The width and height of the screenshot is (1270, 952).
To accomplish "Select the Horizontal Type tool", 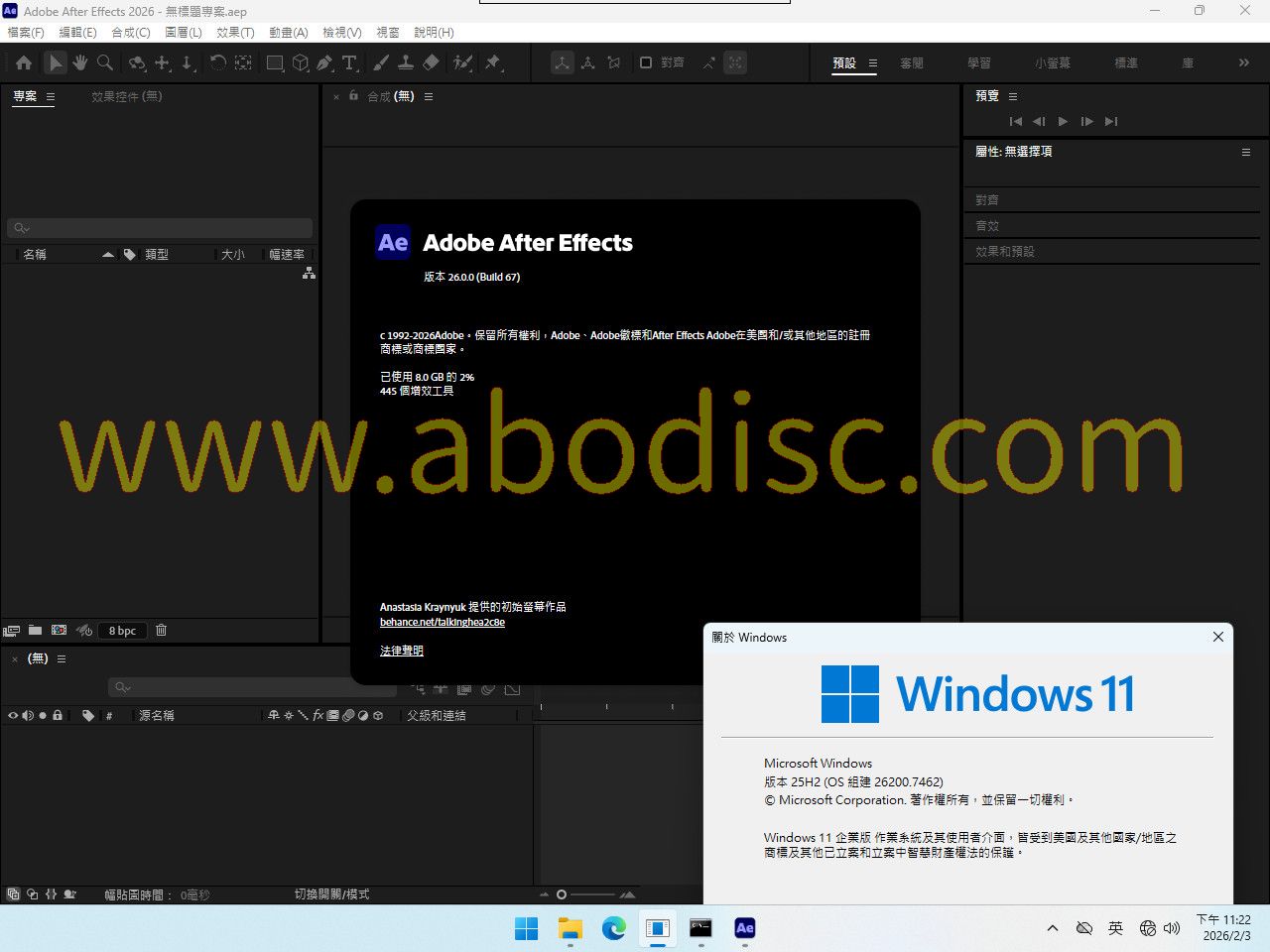I will (x=349, y=62).
